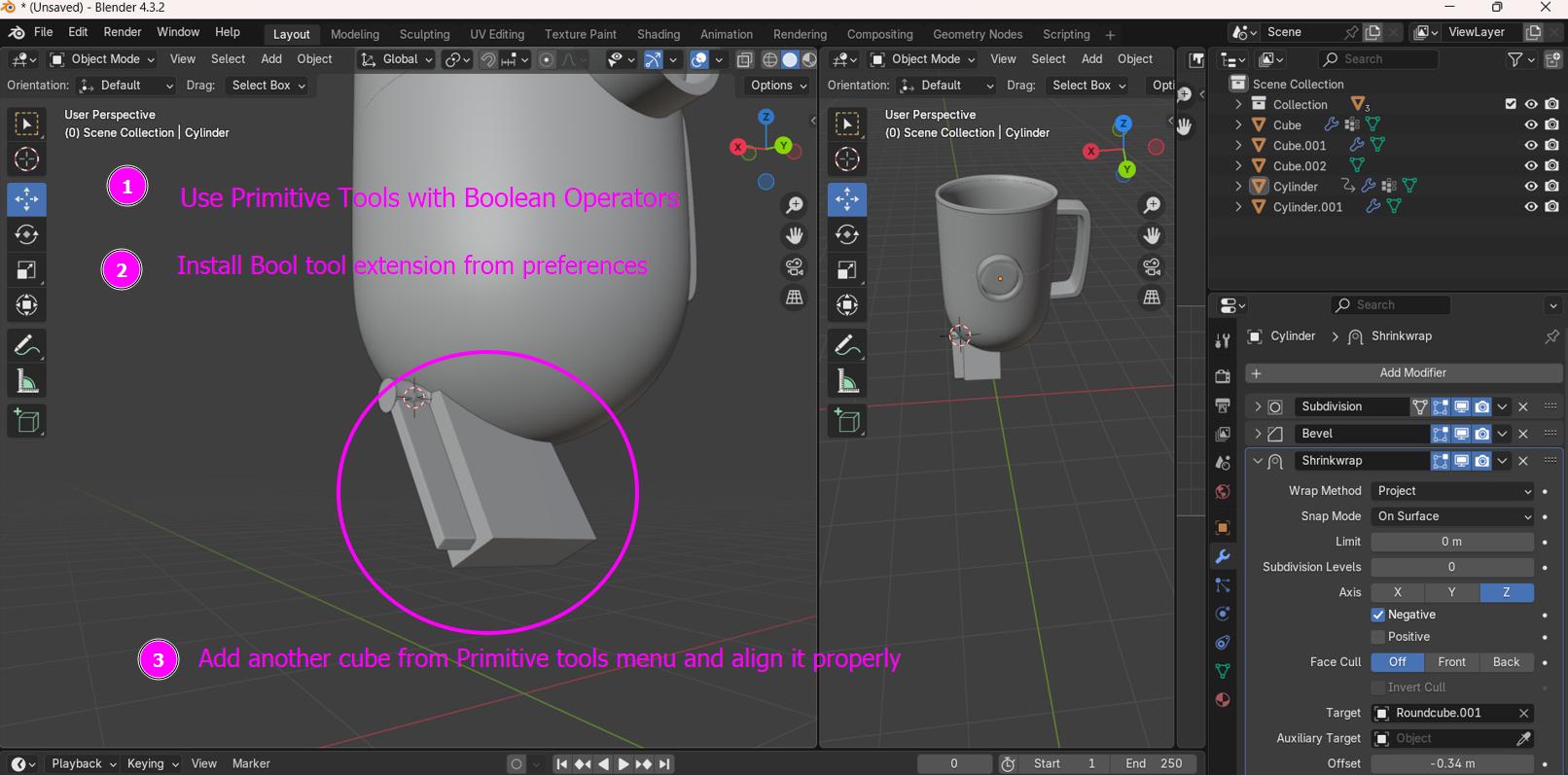Collapse the Shrinkwrap modifier panel
Image resolution: width=1568 pixels, height=775 pixels.
pos(1258,461)
